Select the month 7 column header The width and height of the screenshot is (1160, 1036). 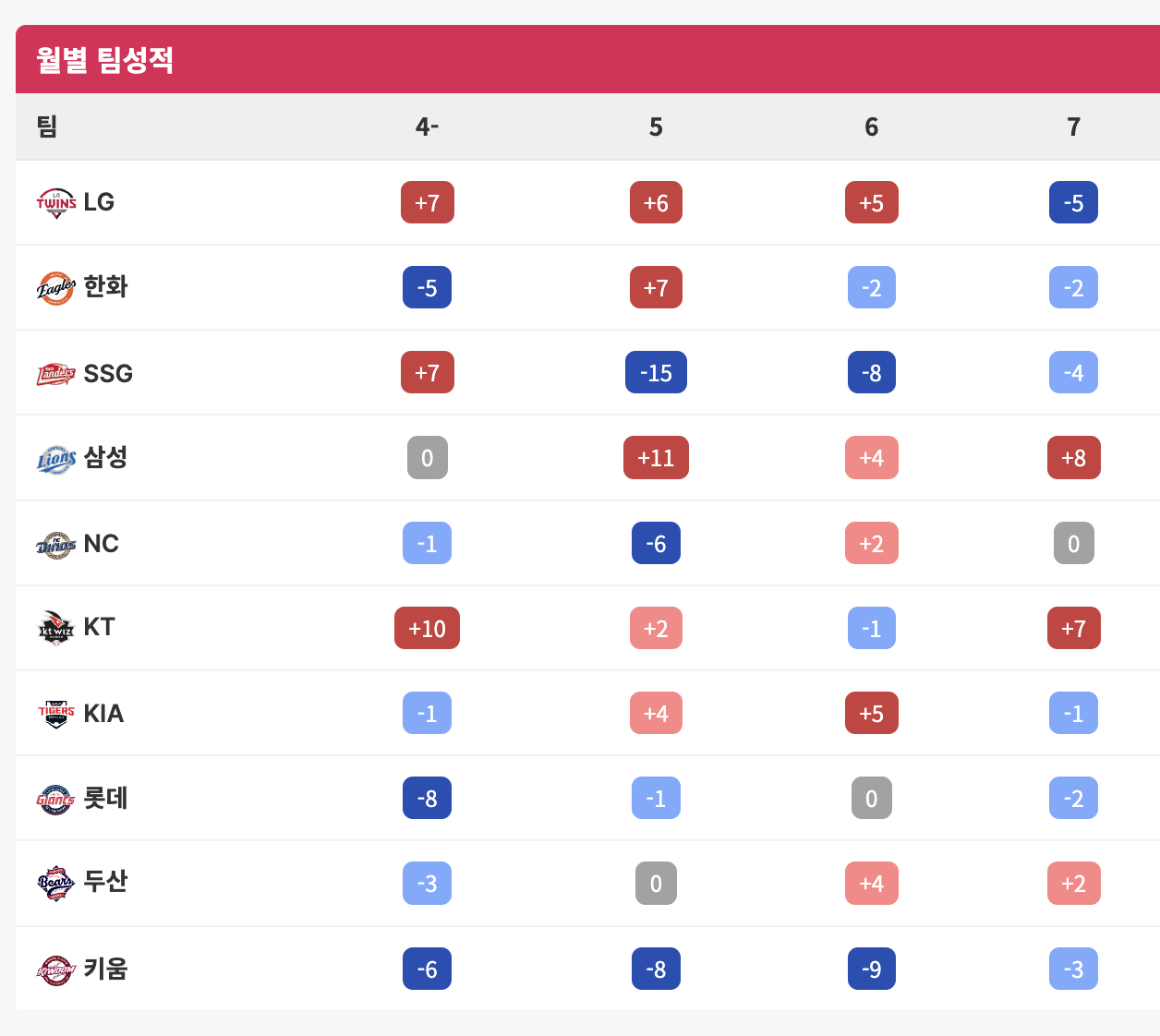click(x=1073, y=126)
